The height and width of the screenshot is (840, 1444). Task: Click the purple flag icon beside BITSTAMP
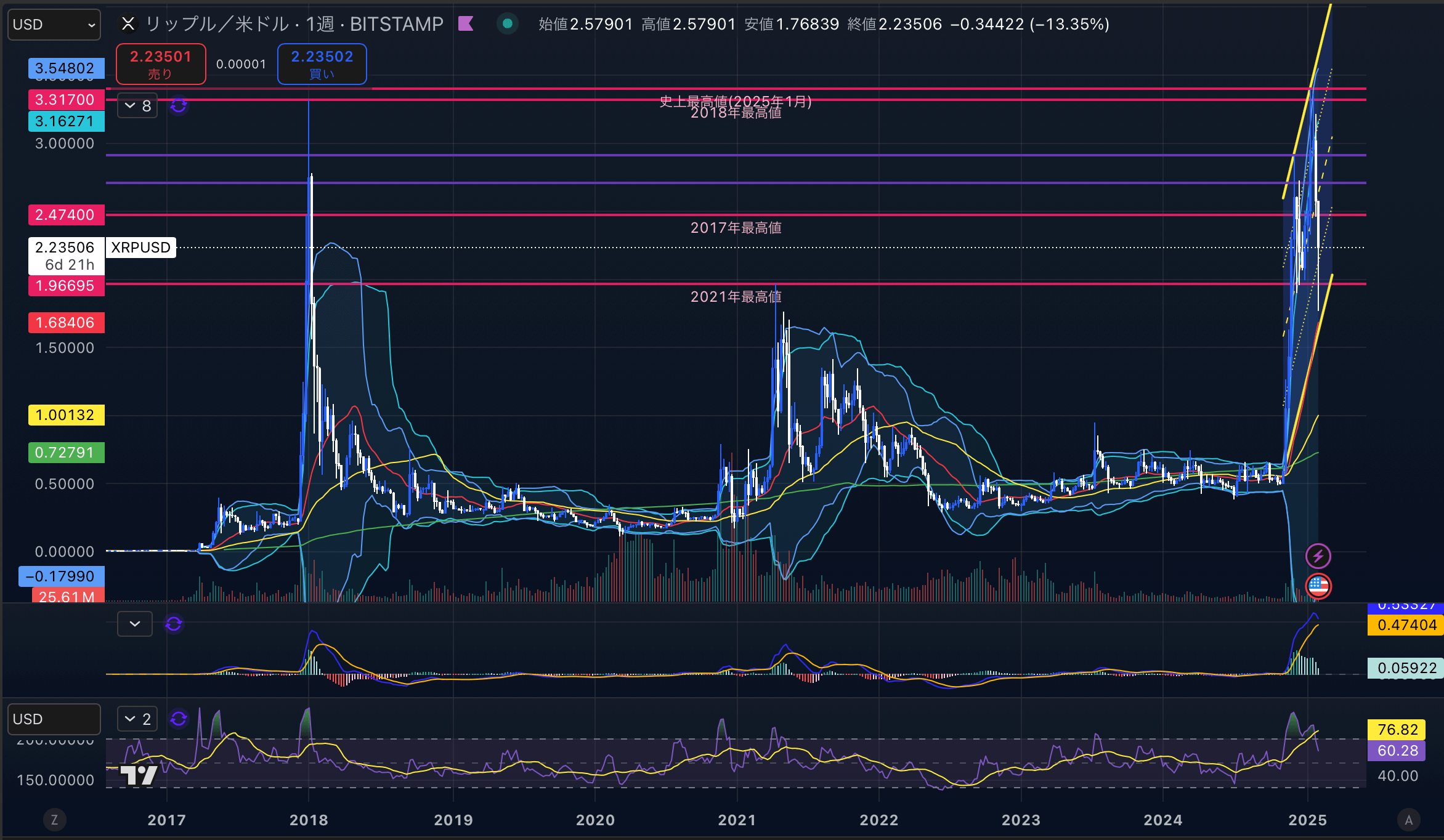466,24
